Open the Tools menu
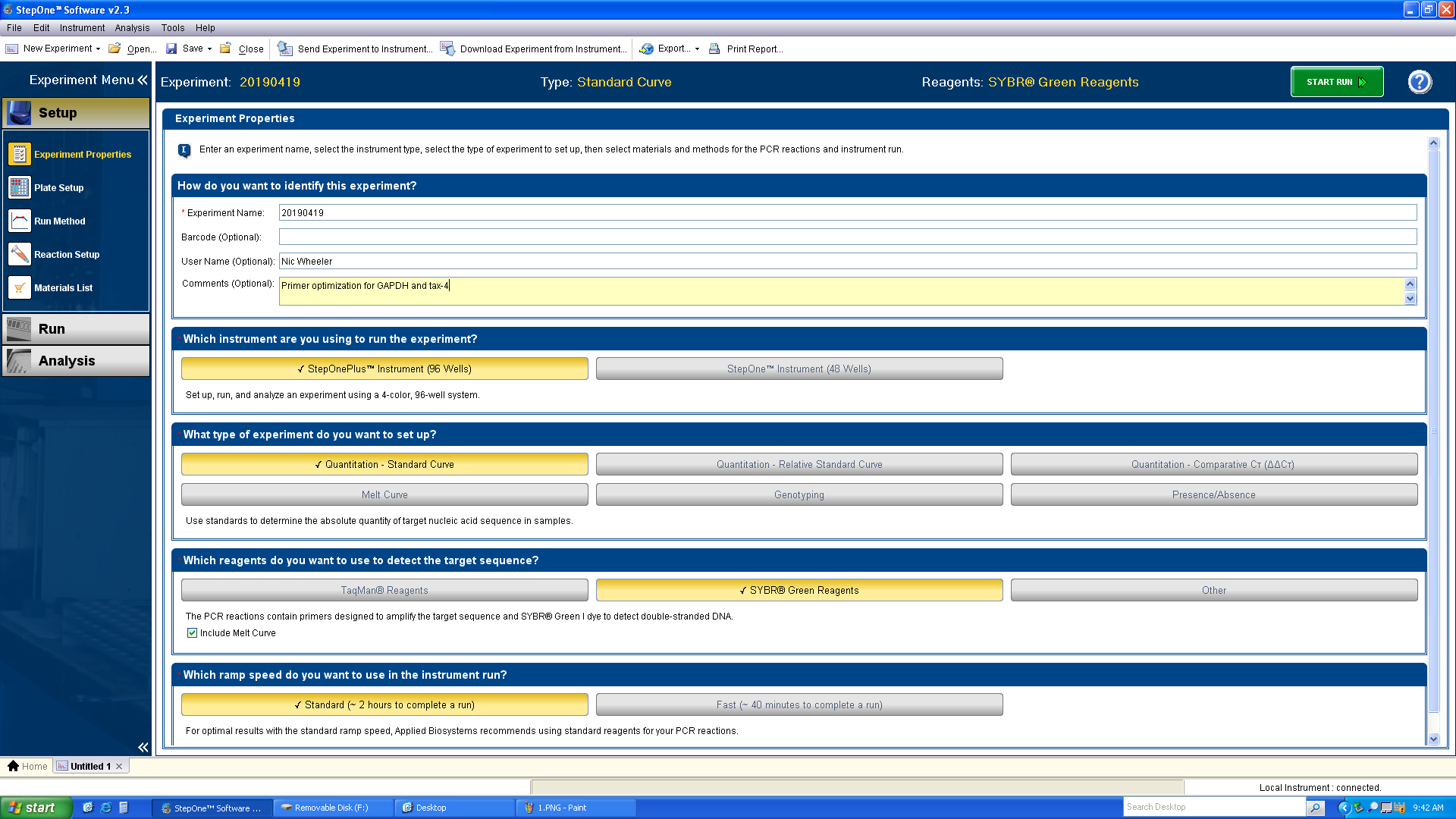 pos(173,28)
